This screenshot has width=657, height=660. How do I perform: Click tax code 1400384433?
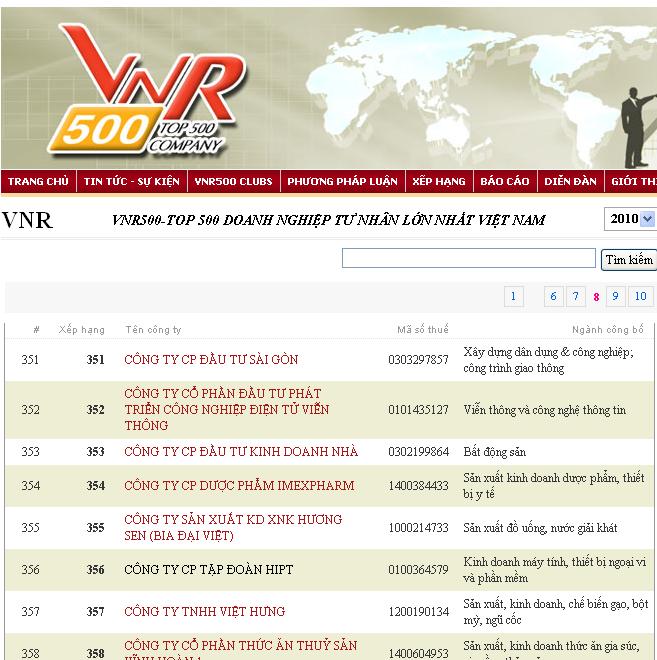click(x=418, y=486)
